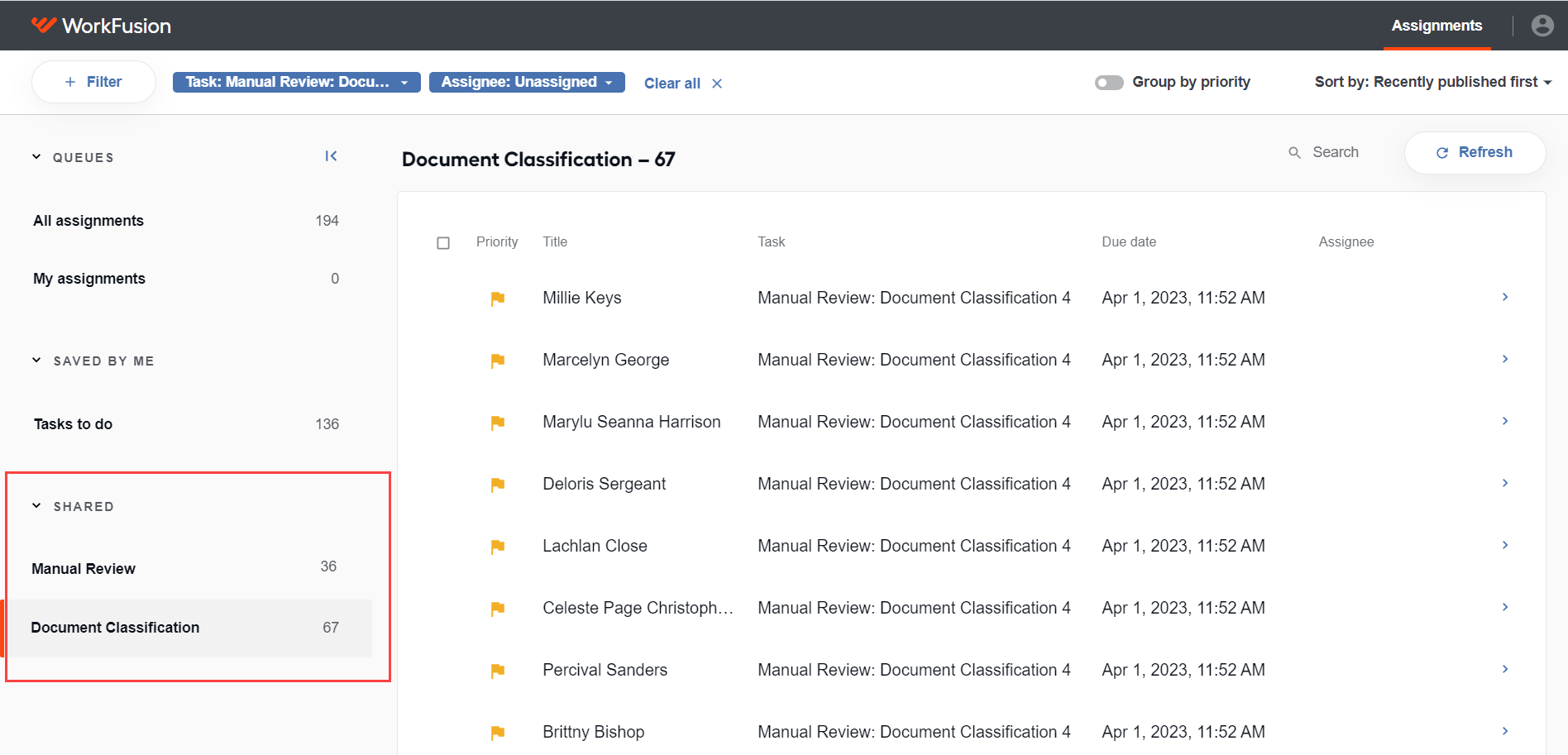Click the priority flag for Percival Sanders
Viewport: 1568px width, 755px height.
pyautogui.click(x=498, y=671)
